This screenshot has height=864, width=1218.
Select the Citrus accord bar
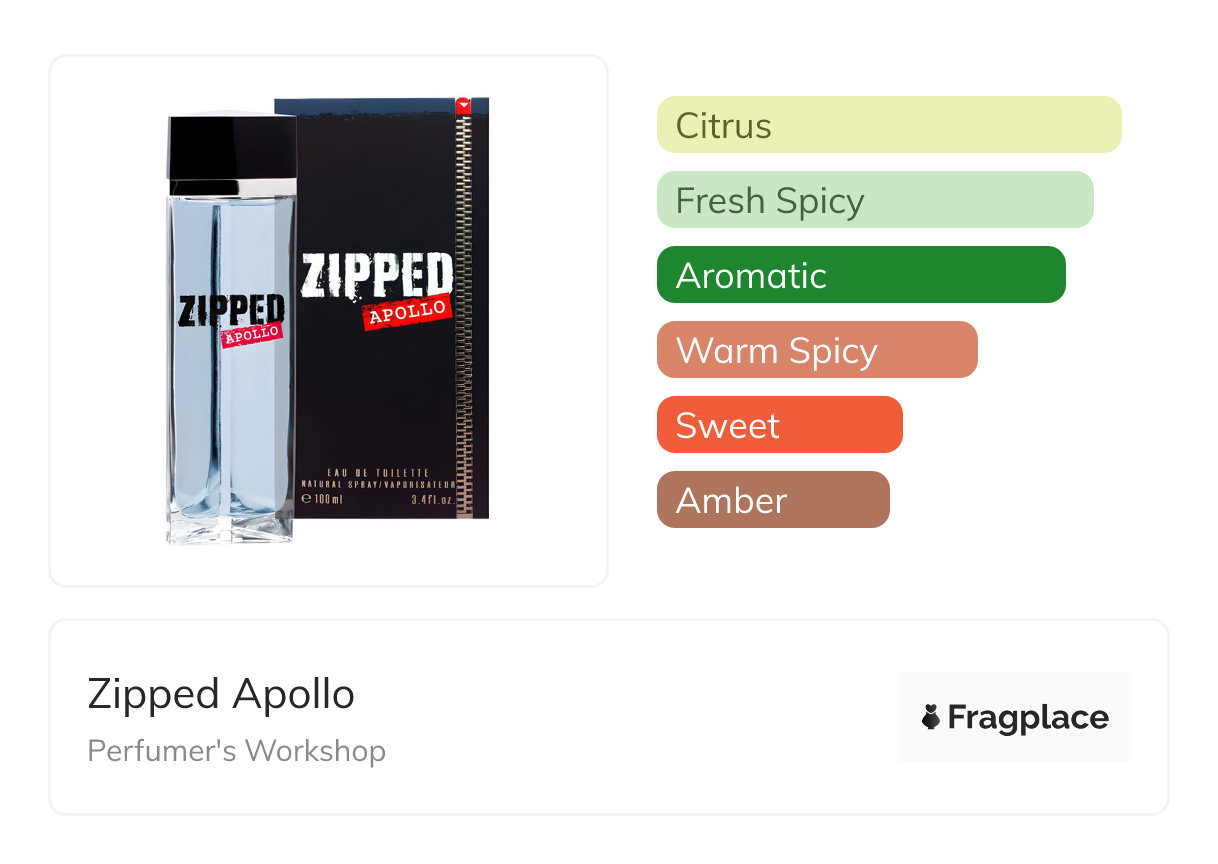888,125
